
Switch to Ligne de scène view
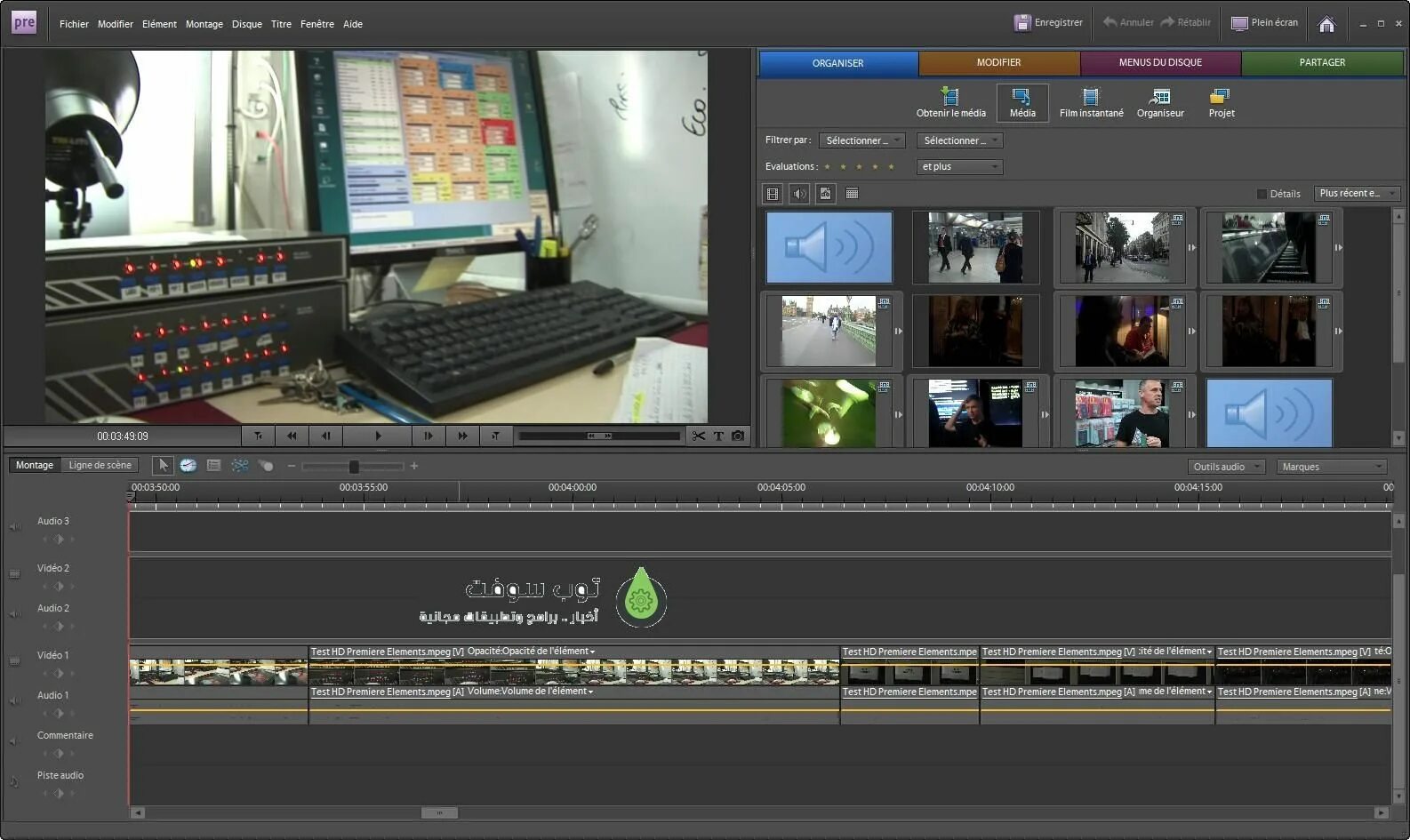(x=100, y=465)
